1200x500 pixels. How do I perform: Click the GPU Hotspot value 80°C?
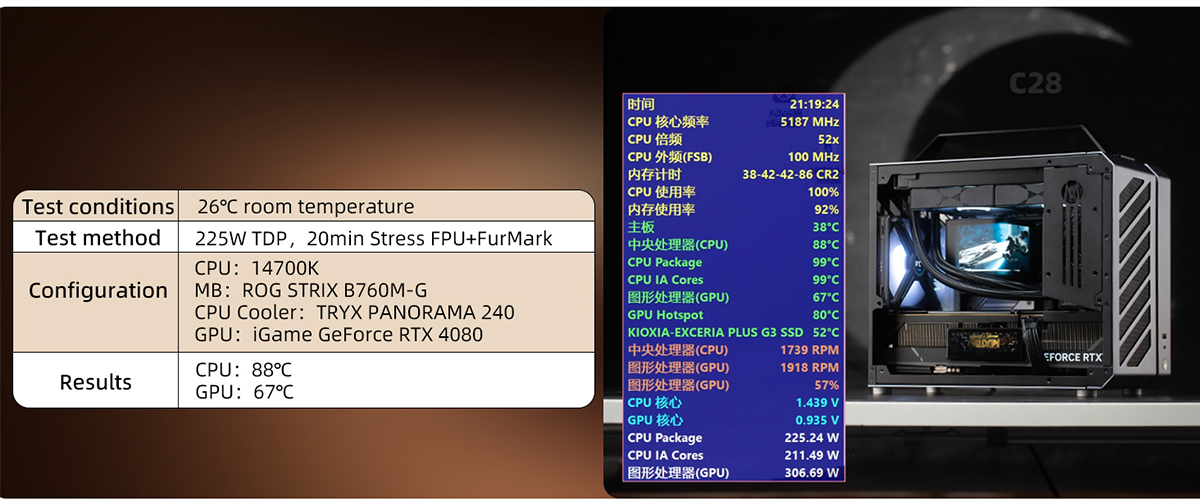coord(826,315)
